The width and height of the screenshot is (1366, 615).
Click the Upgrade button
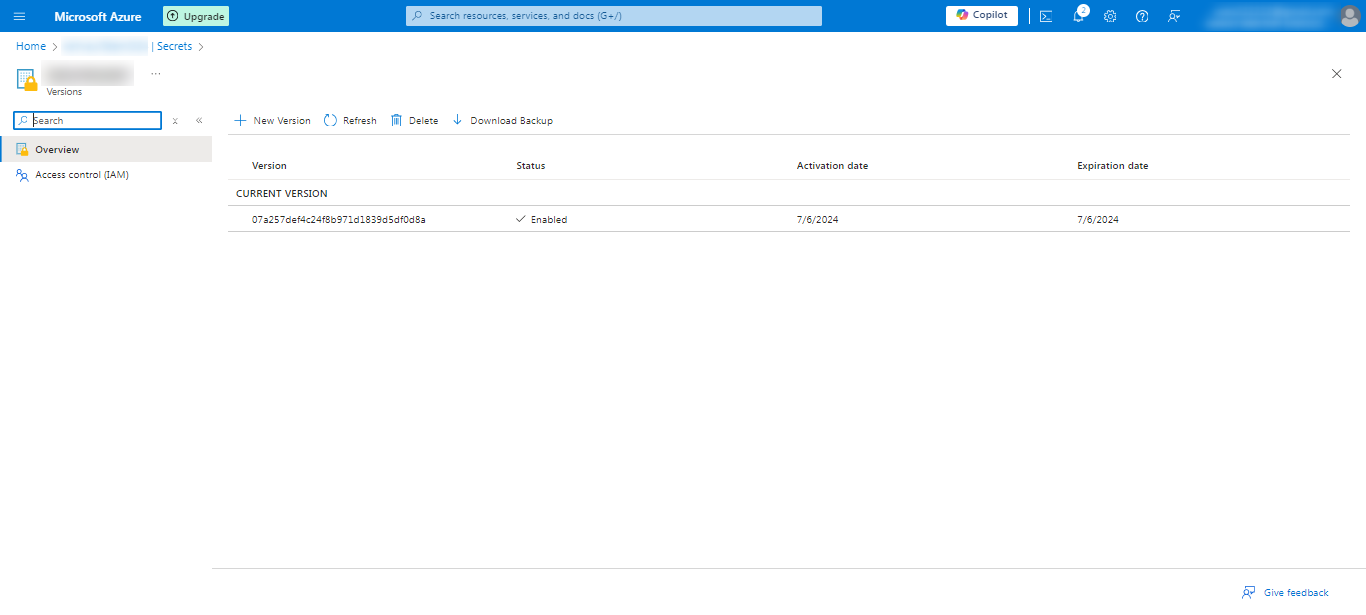(x=196, y=16)
